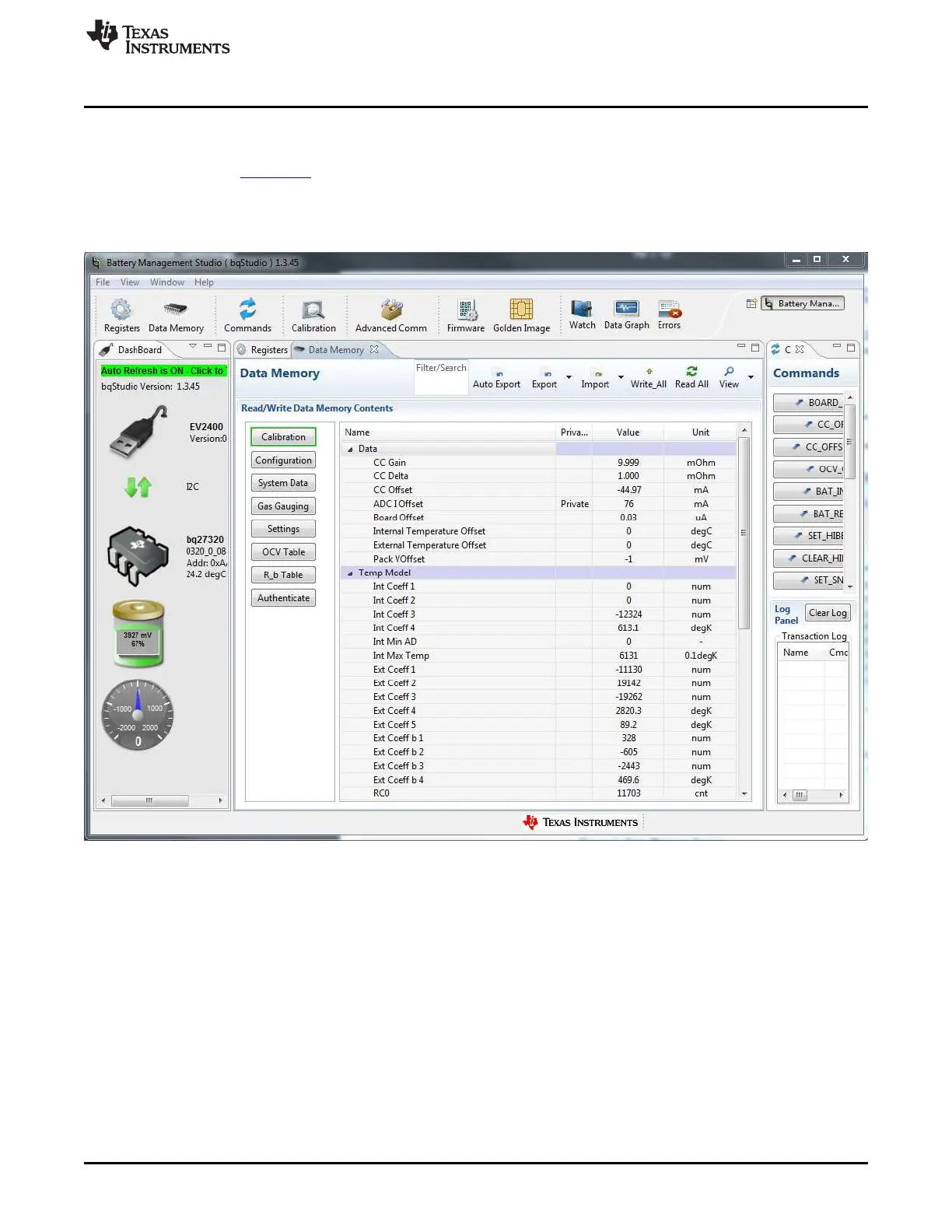952x1232 pixels.
Task: Run the BOARD_ command button
Action: [808, 403]
